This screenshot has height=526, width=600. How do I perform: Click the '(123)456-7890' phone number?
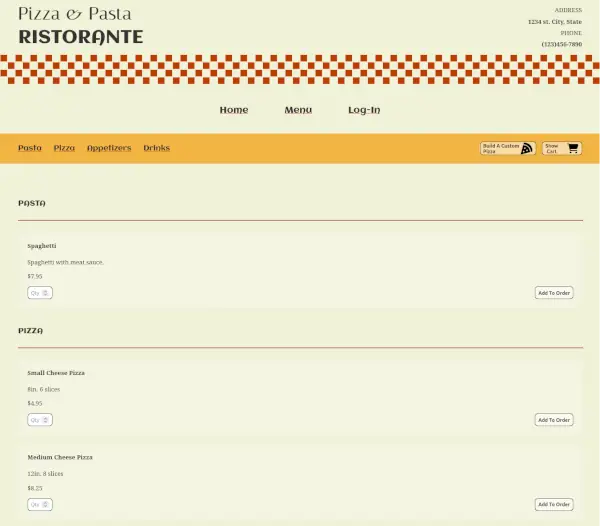tap(562, 44)
